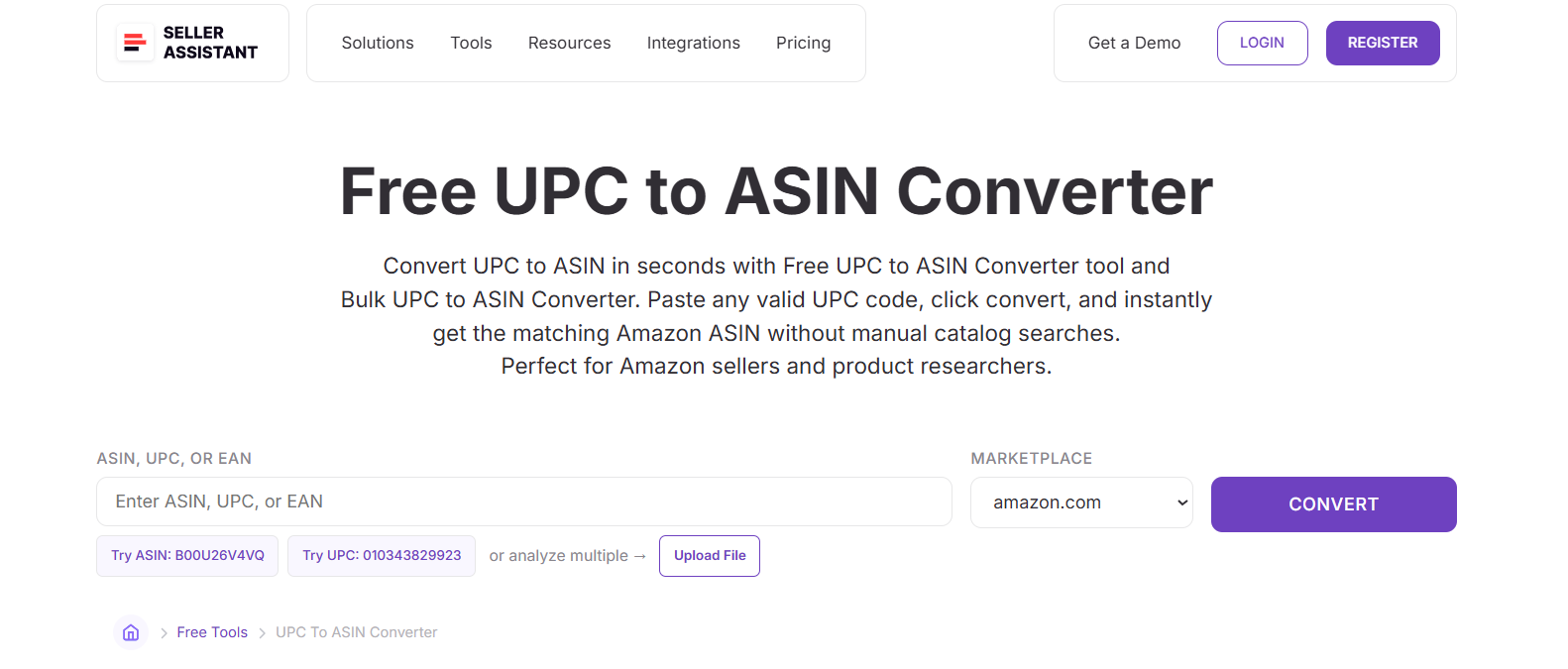This screenshot has height=669, width=1568.
Task: Click the REGISTER button
Action: click(1382, 43)
